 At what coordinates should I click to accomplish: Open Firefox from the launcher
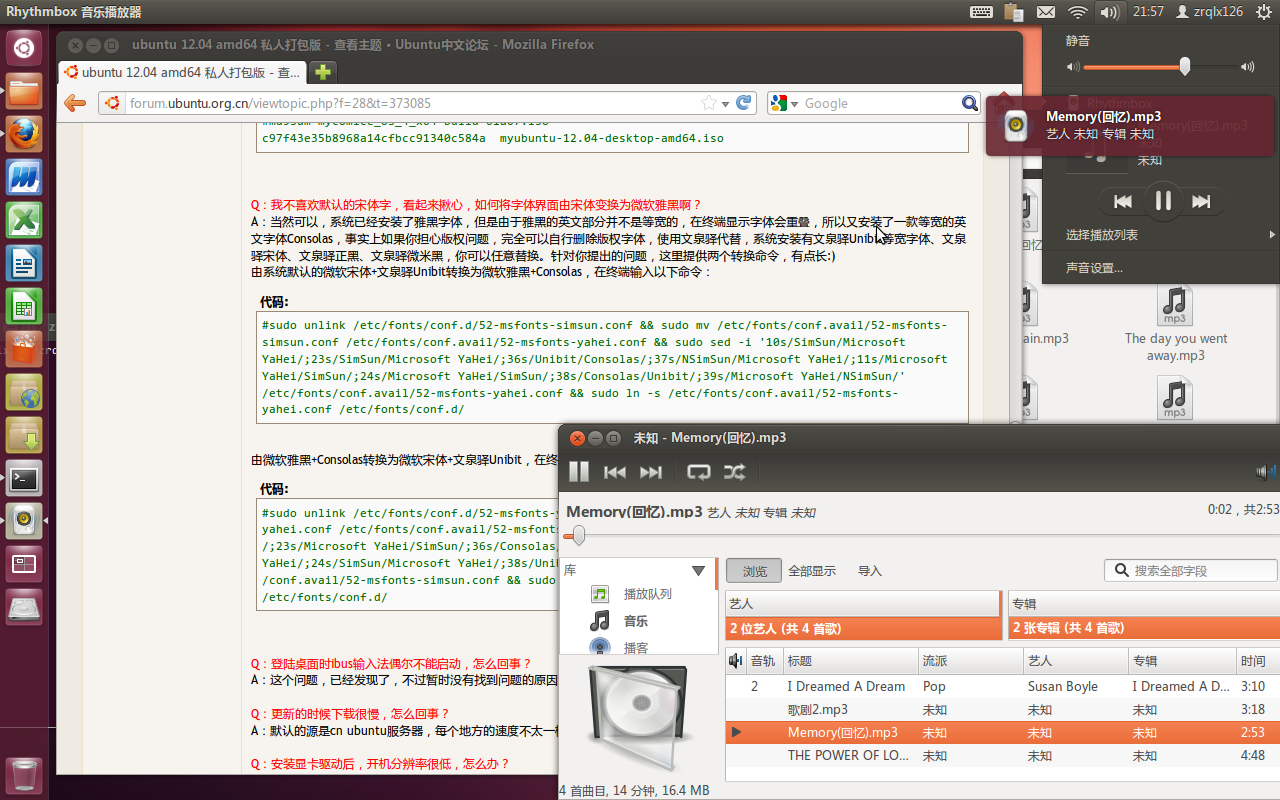[x=24, y=134]
